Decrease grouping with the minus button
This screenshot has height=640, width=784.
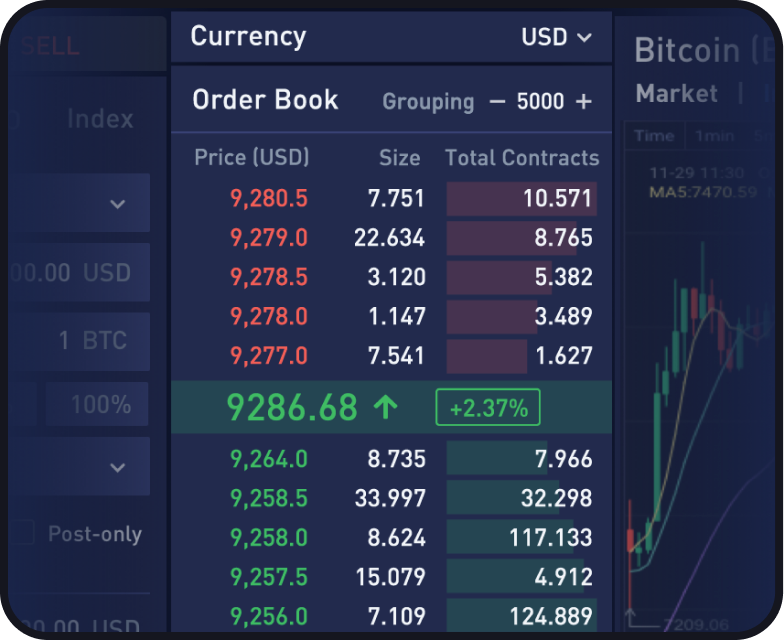coord(497,102)
